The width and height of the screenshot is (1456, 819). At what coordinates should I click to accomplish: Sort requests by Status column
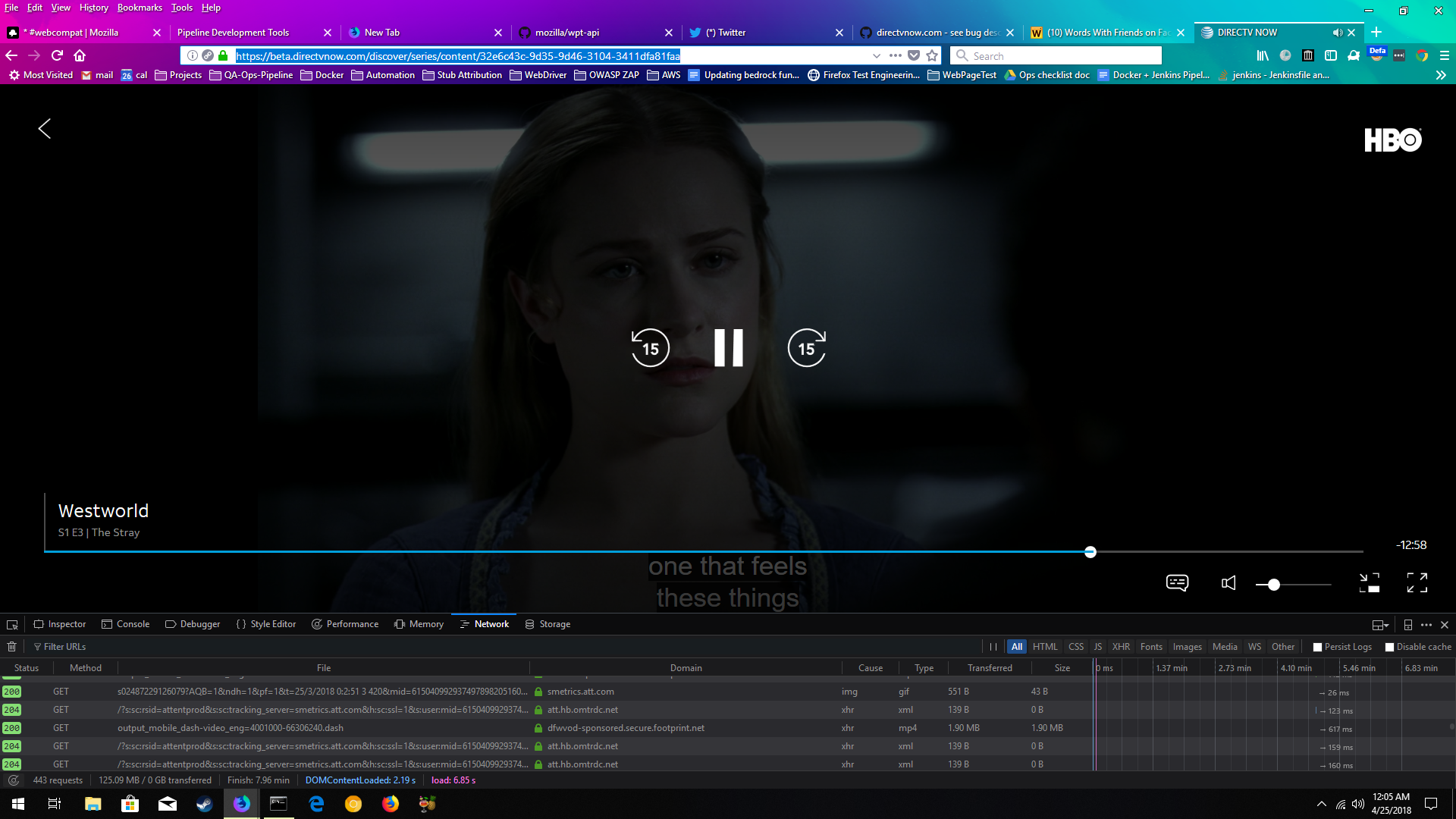point(27,668)
